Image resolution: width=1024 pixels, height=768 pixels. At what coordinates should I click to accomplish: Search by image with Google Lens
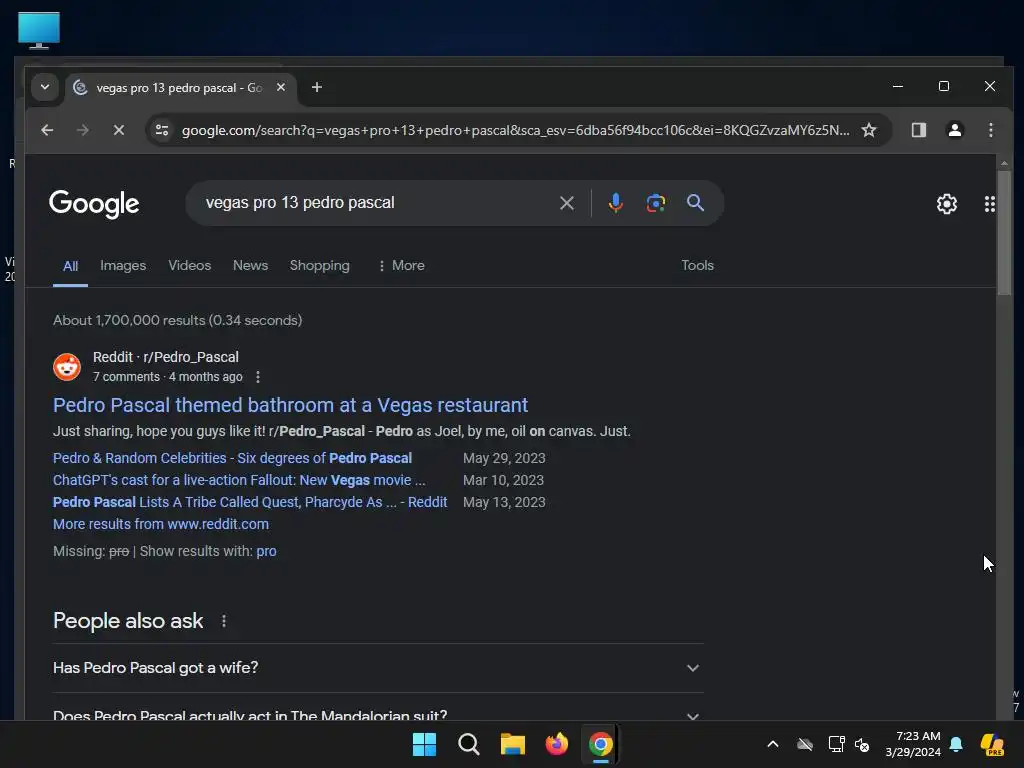click(656, 203)
